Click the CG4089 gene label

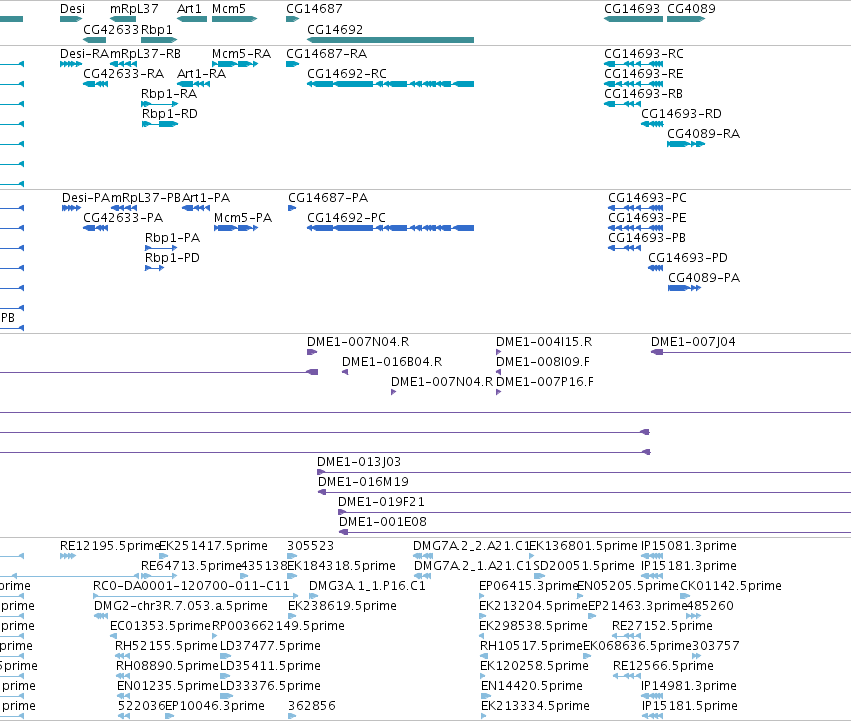coord(691,9)
